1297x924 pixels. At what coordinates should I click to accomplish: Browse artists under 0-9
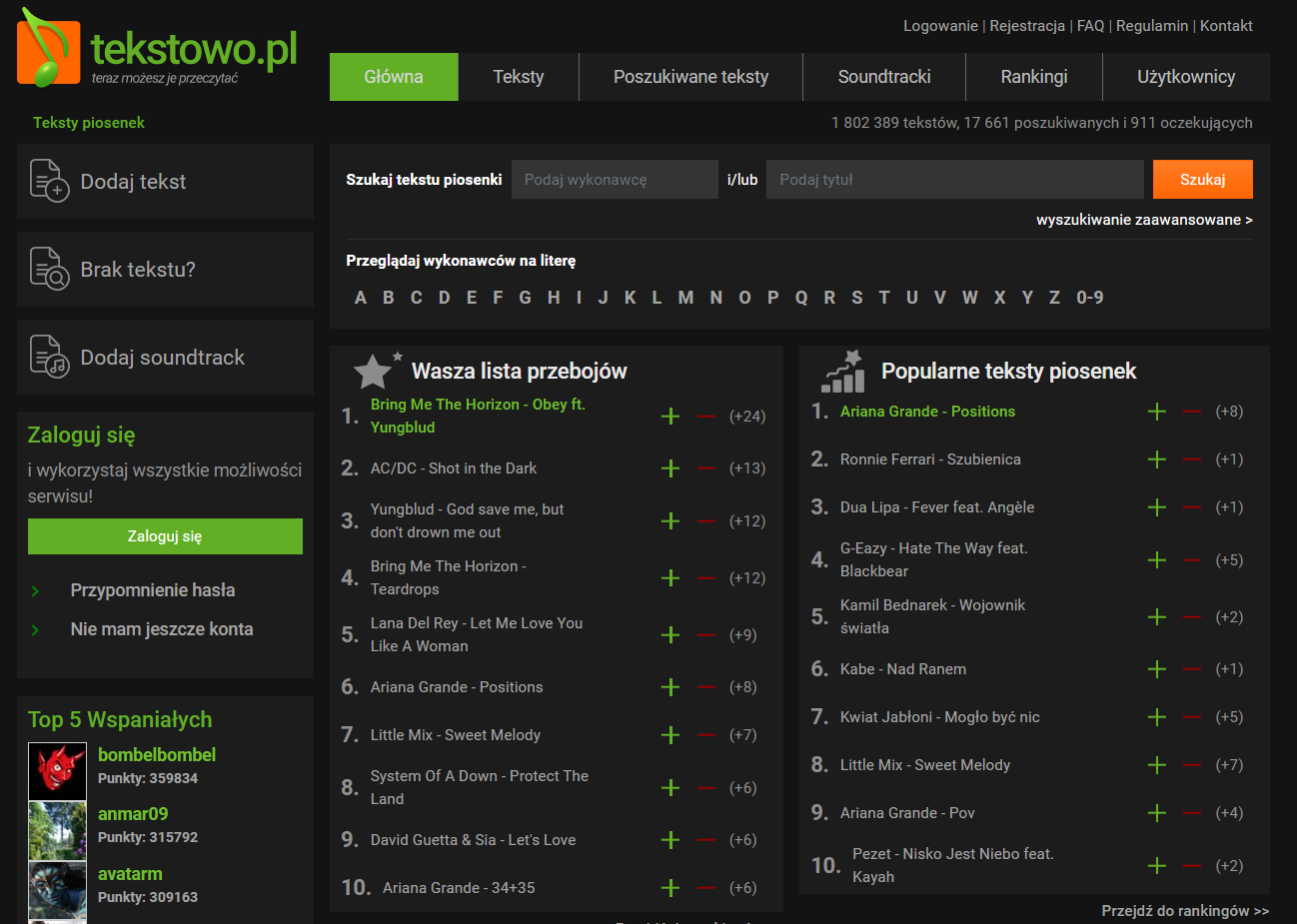1090,298
